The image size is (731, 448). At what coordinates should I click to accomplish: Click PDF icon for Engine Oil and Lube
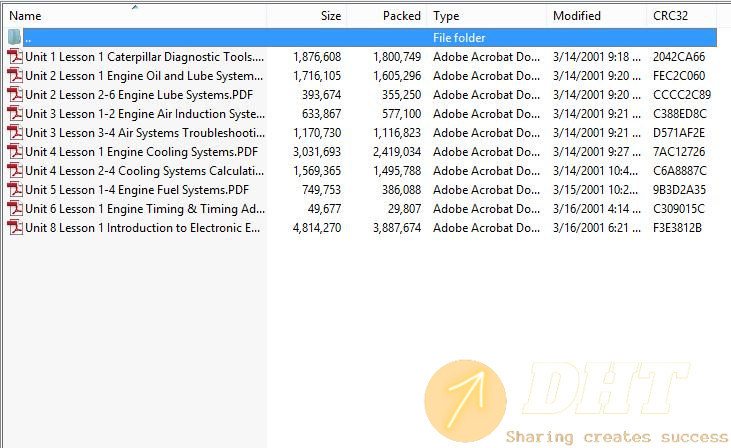click(15, 76)
